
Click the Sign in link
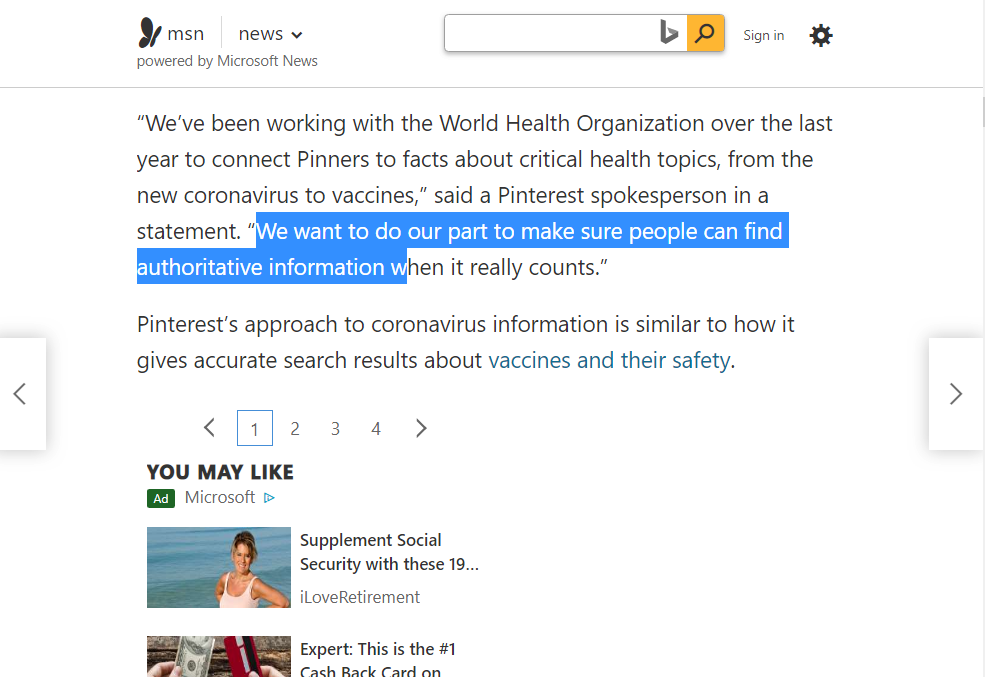coord(763,35)
